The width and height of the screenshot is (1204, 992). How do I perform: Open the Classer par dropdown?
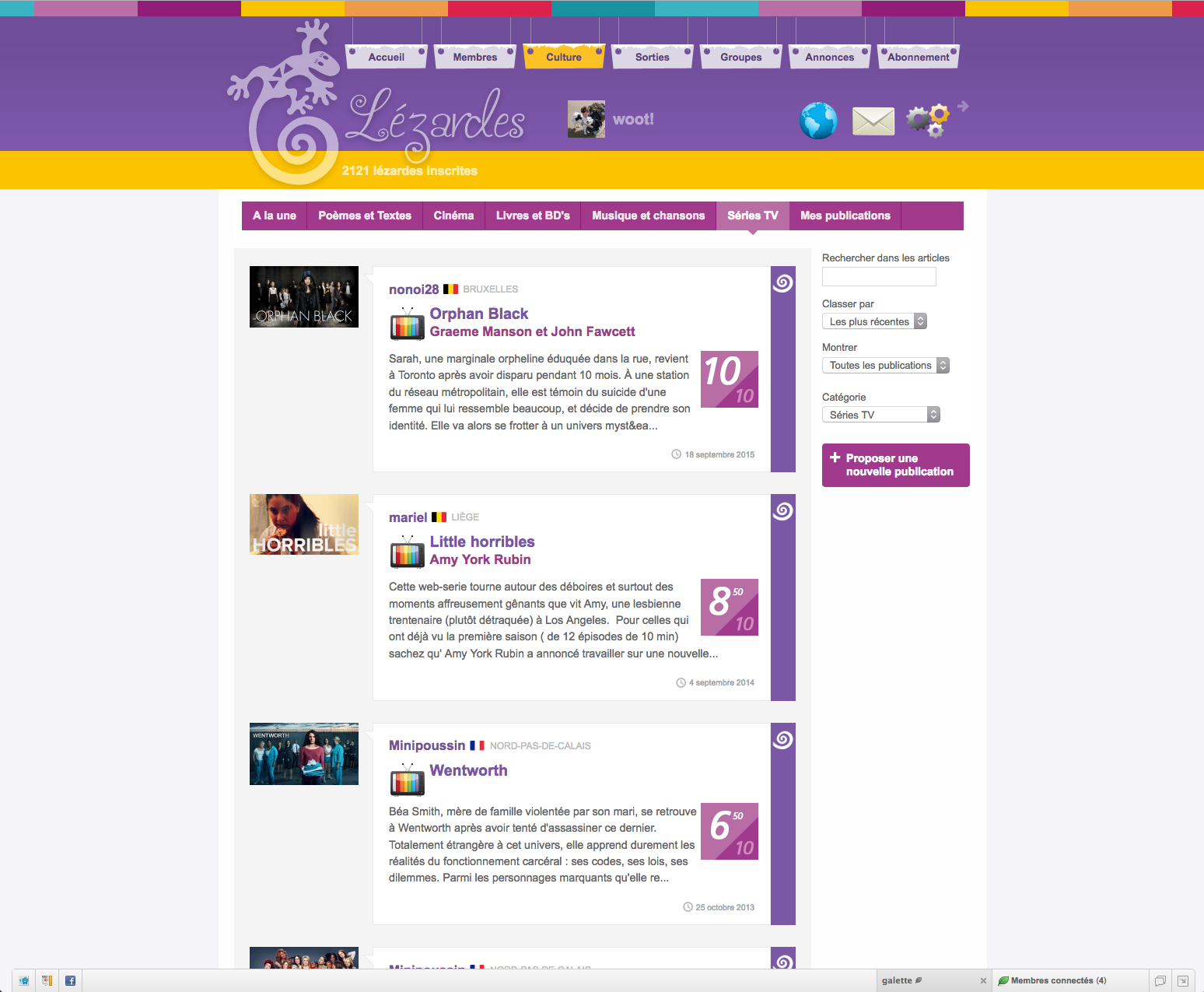[874, 321]
